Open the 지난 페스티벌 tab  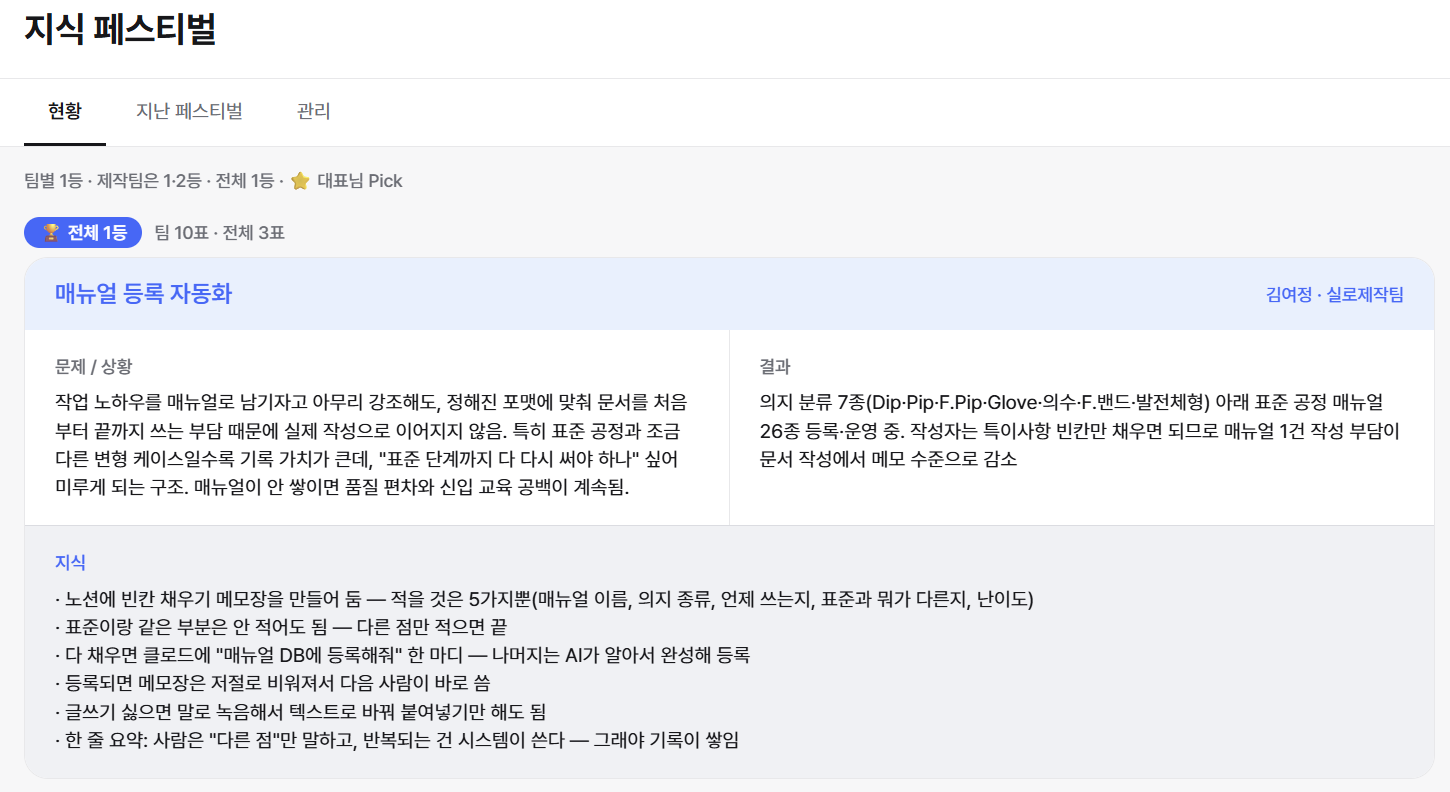[x=189, y=111]
